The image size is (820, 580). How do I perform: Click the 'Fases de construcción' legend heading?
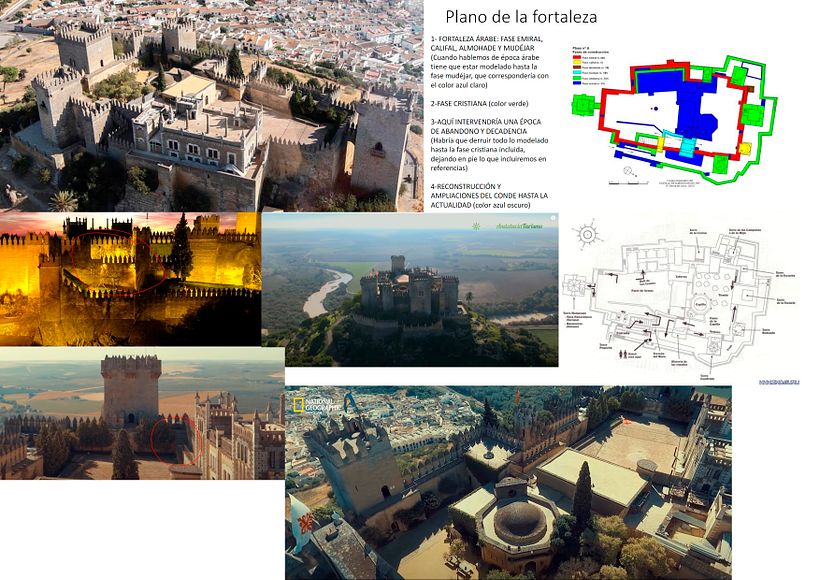592,50
